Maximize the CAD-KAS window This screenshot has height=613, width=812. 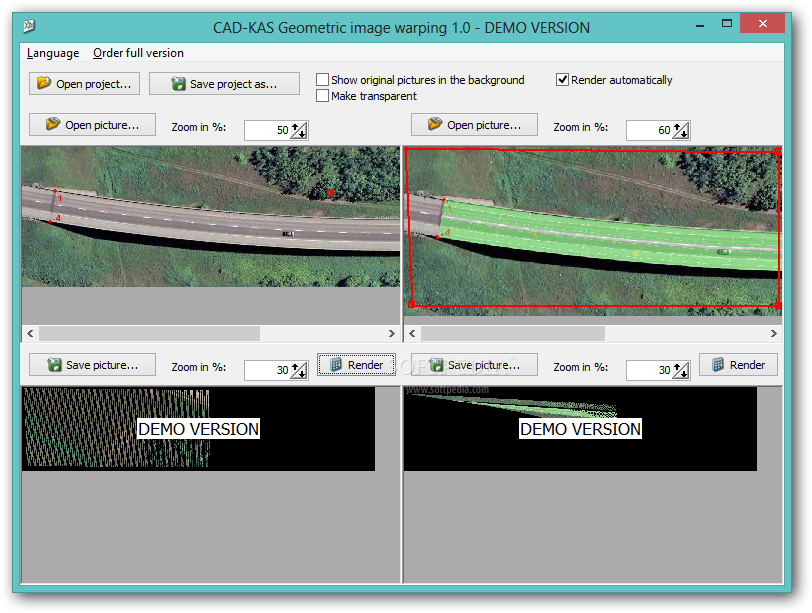click(727, 23)
